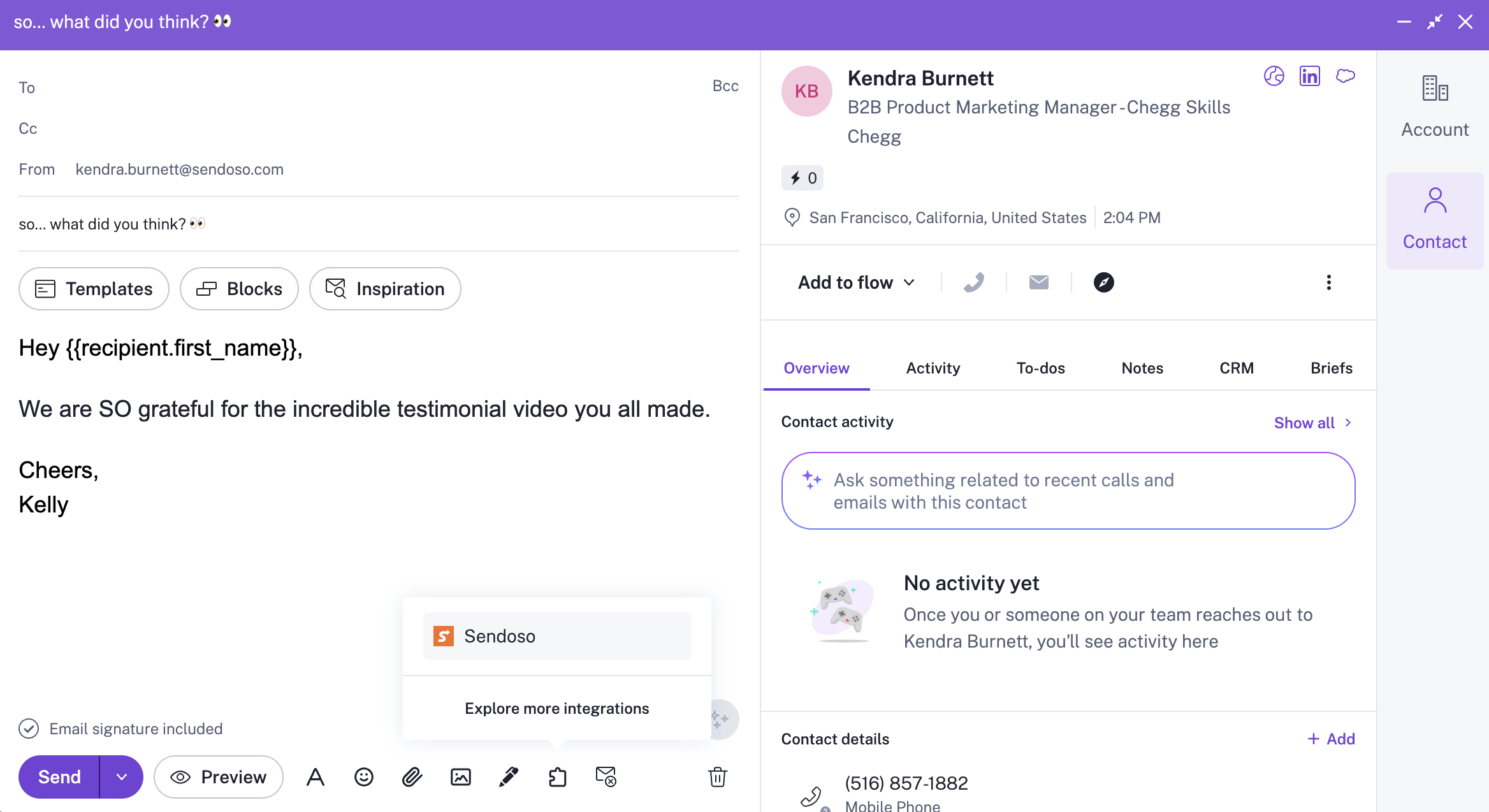Click the integrations puzzle icon
Viewport: 1489px width, 812px height.
click(557, 777)
